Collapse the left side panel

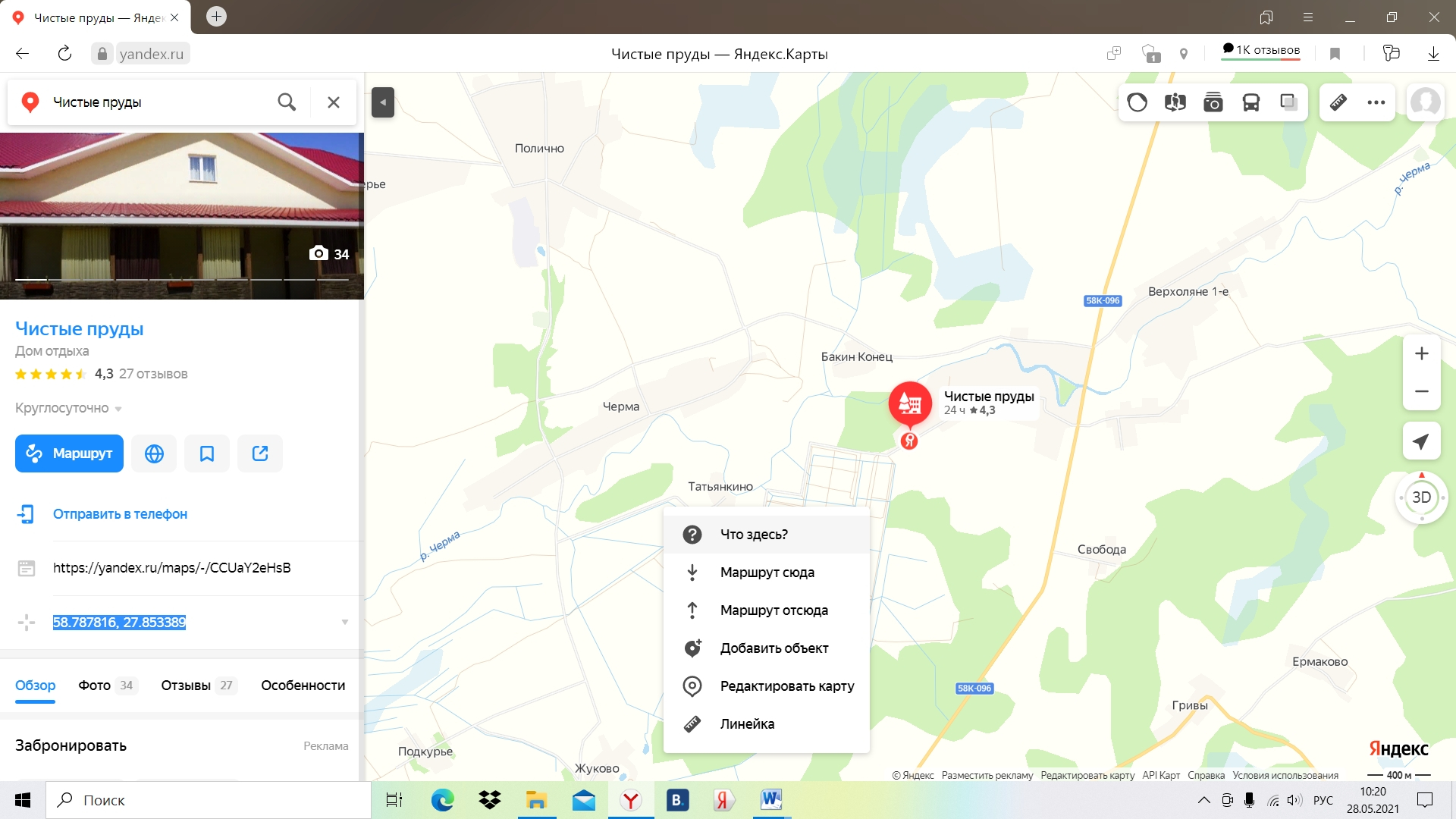pos(383,102)
